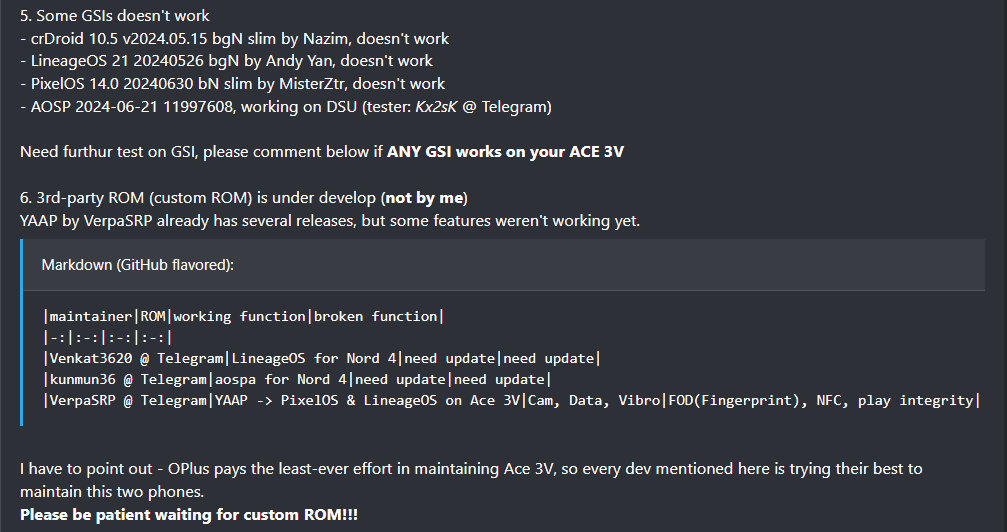Click the AOSP 2024-06-21 DSU line

pyautogui.click(x=286, y=107)
